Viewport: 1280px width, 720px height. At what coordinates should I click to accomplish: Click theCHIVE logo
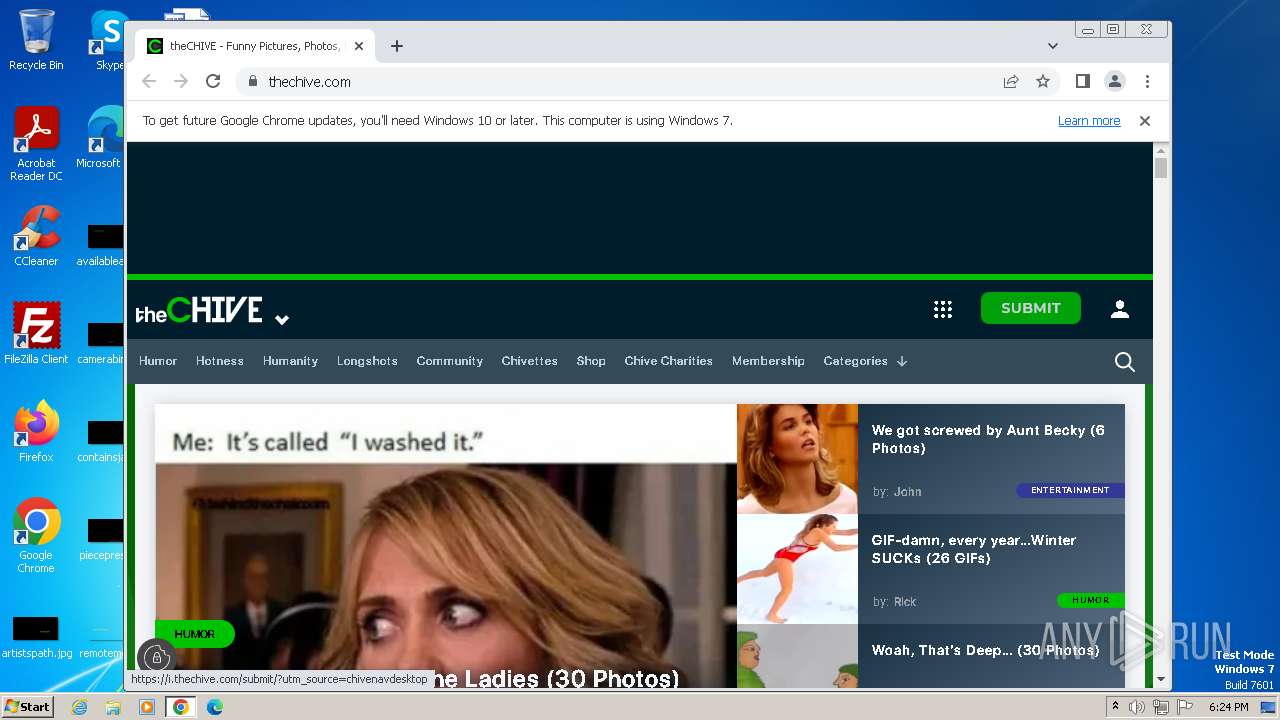200,310
